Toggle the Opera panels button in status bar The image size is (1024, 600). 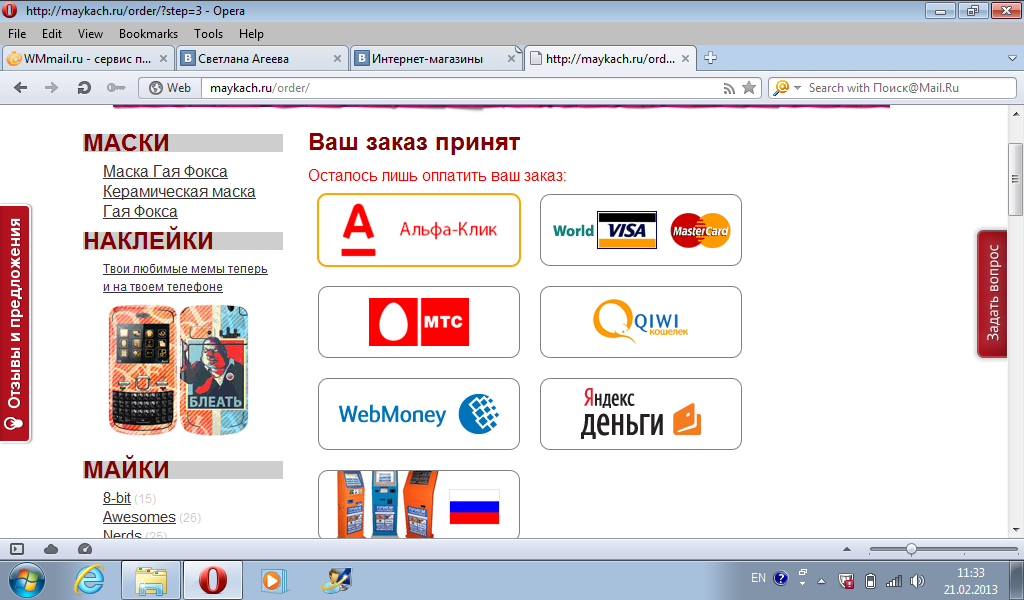pyautogui.click(x=17, y=549)
